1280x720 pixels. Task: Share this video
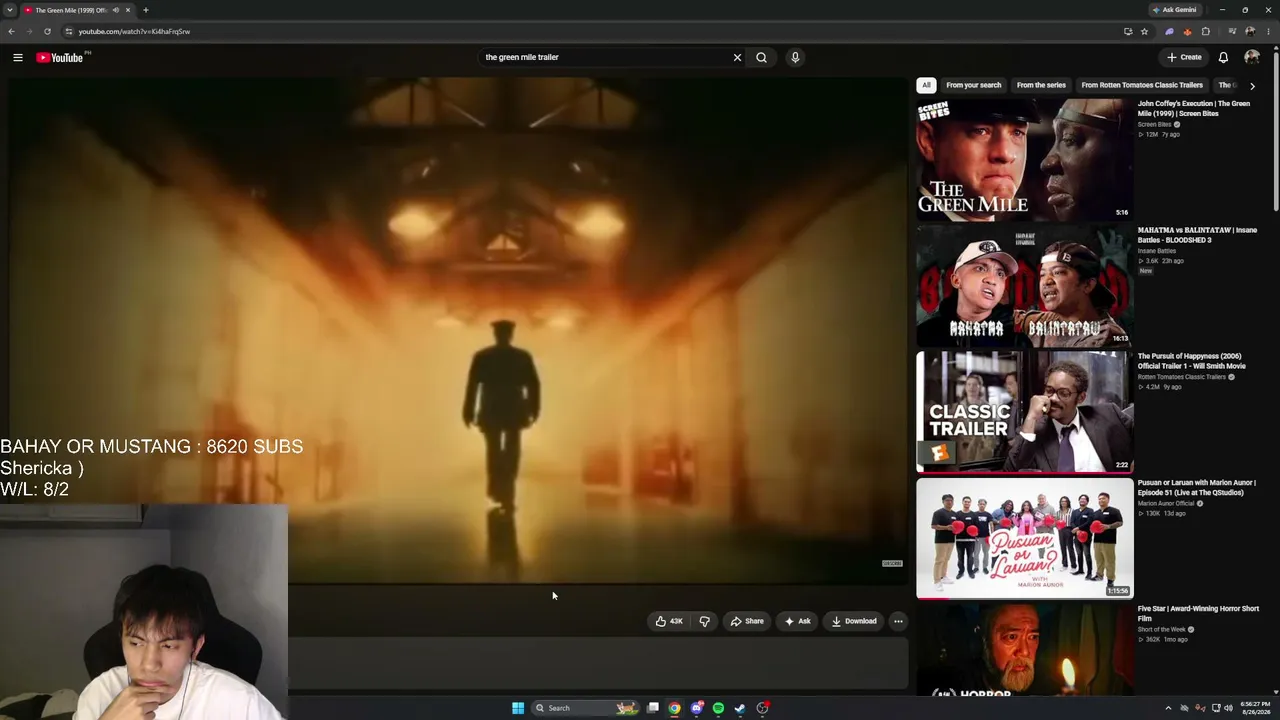747,621
